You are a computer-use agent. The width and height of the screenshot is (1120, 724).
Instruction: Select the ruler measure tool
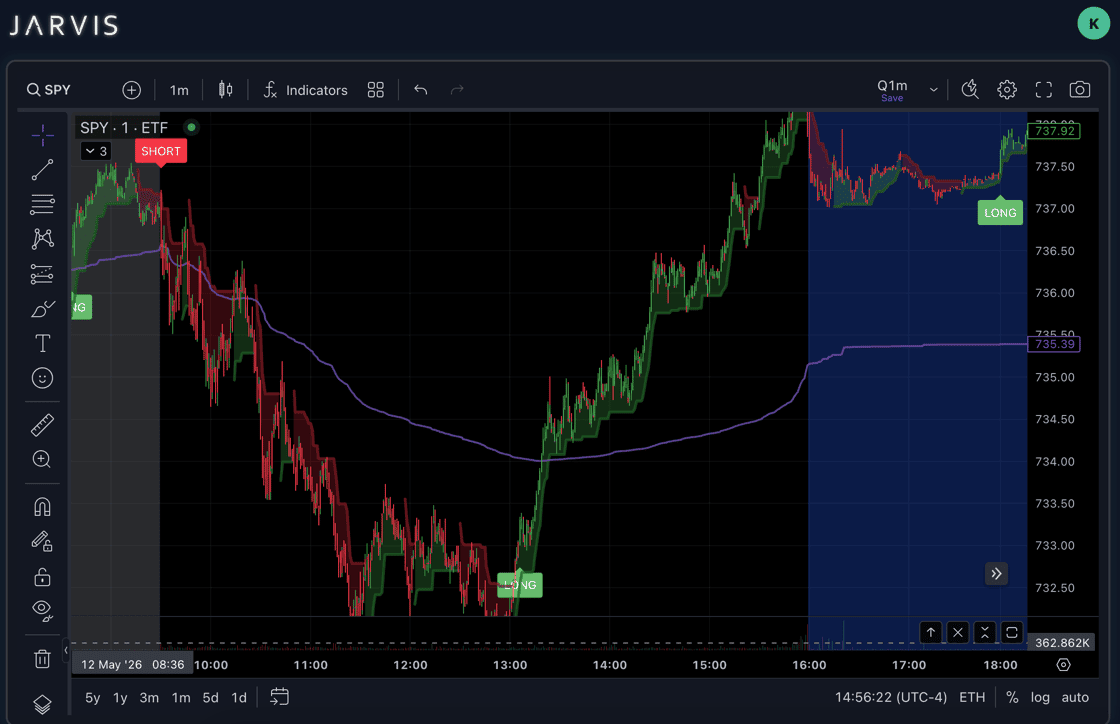click(42, 425)
